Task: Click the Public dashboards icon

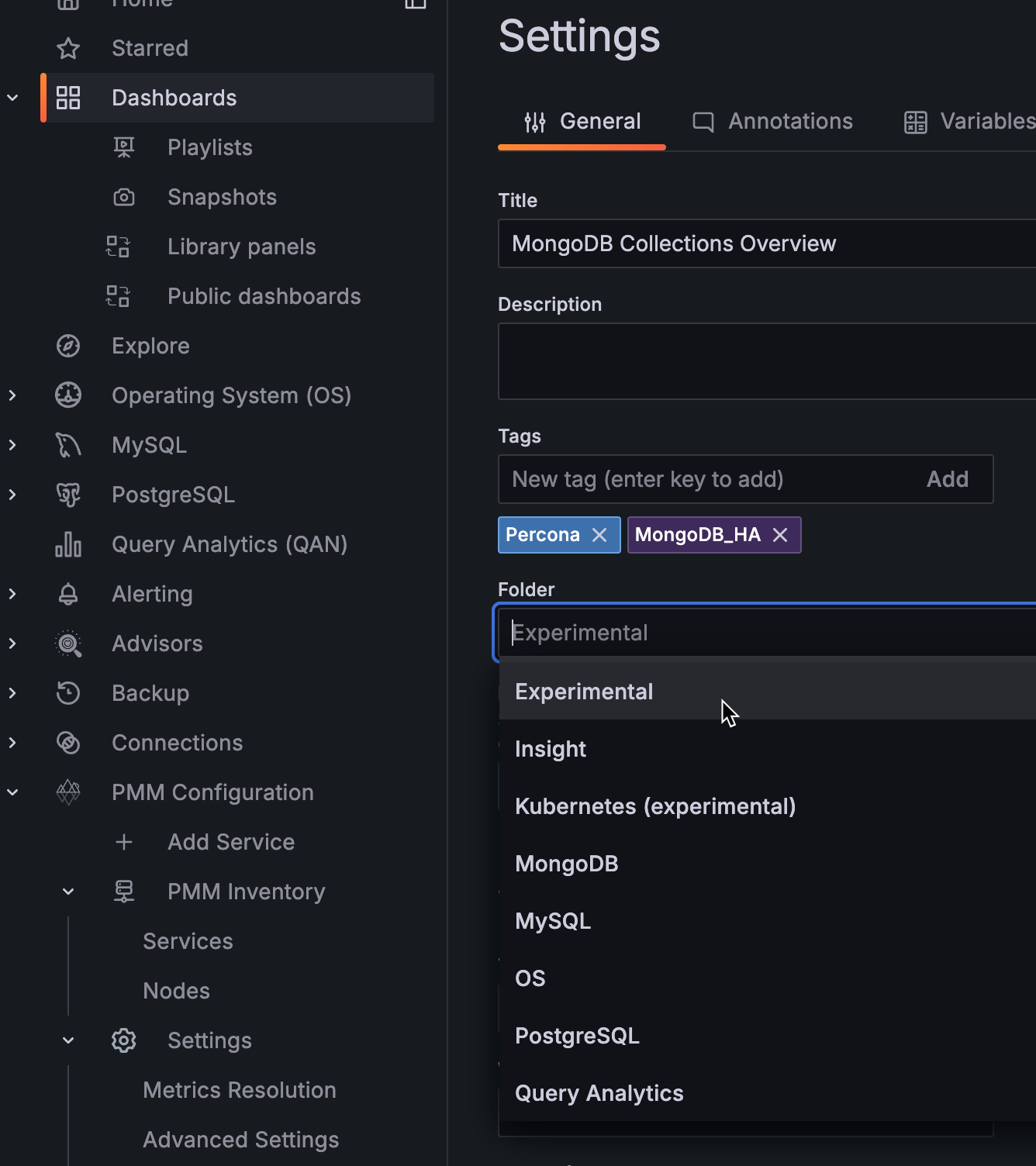Action: pyautogui.click(x=118, y=296)
